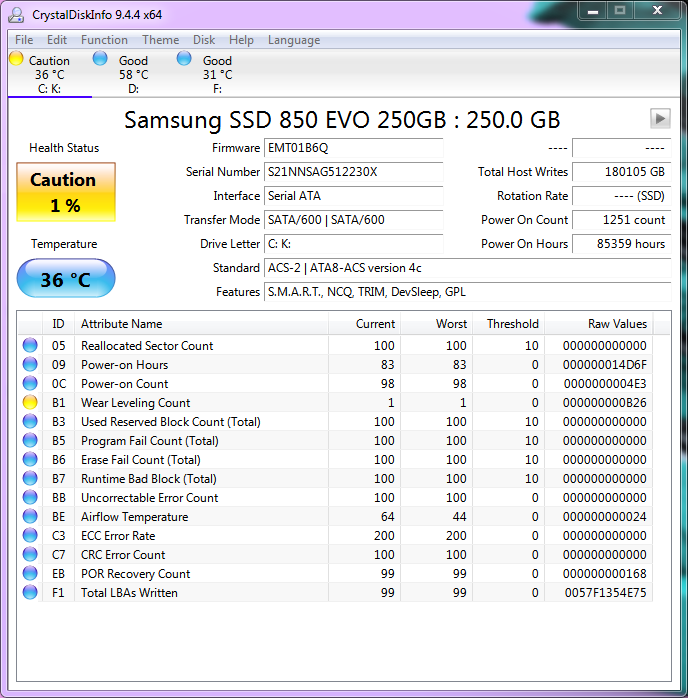The width and height of the screenshot is (688, 698).
Task: Click the CrystalDiskInfo title bar app icon
Action: pos(16,15)
